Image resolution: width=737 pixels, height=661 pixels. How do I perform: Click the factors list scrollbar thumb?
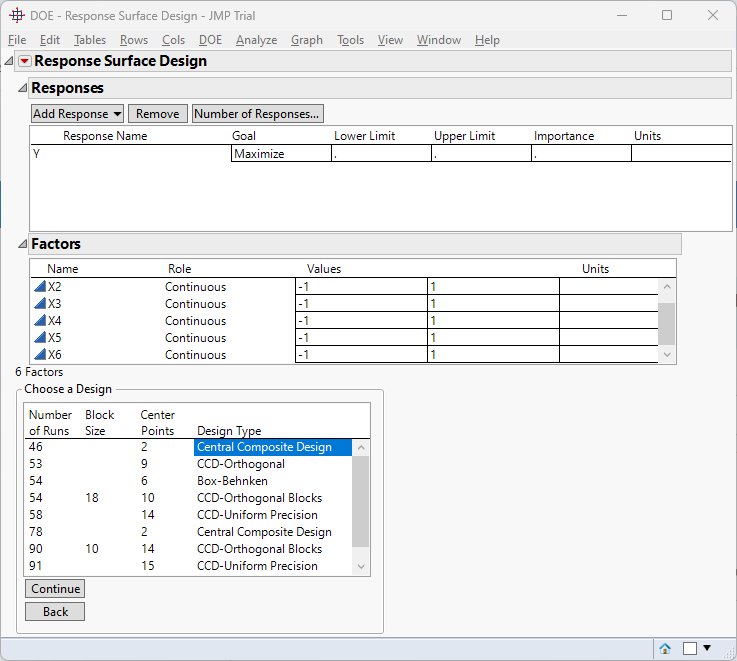tap(666, 324)
